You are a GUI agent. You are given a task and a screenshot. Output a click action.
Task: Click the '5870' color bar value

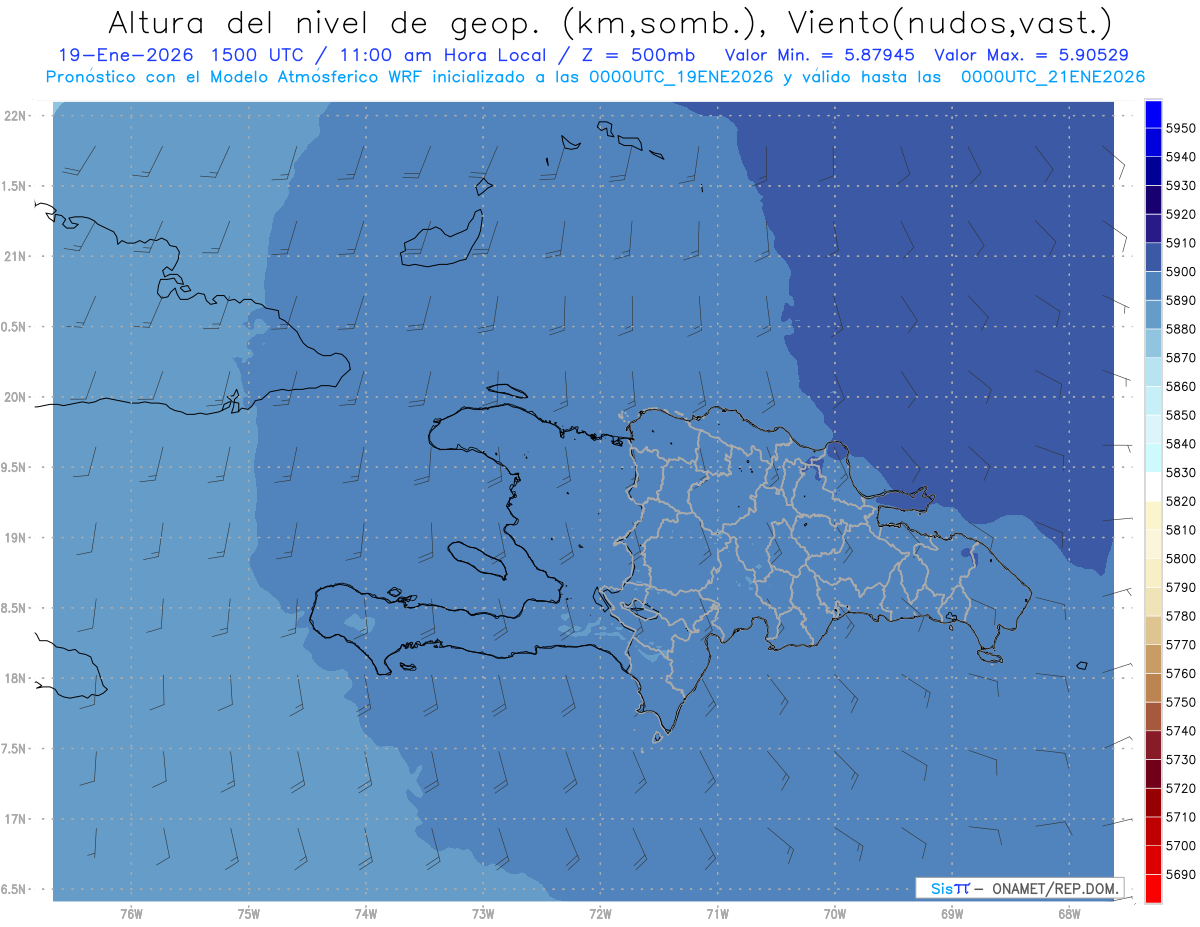pyautogui.click(x=1181, y=357)
